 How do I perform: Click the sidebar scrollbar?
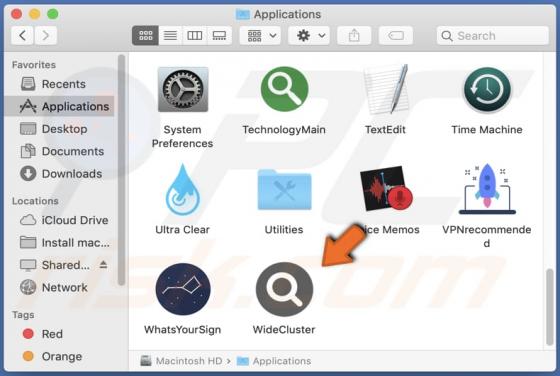point(121,170)
